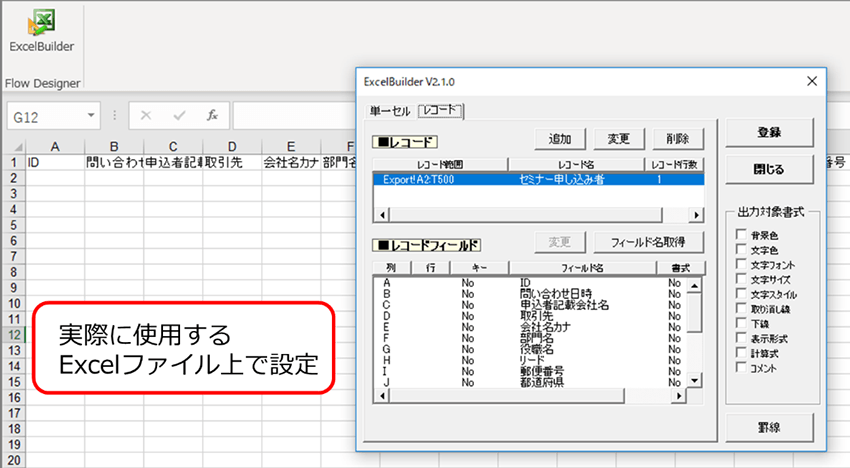
Task: Enable the 背景色 checkbox
Action: 741,234
